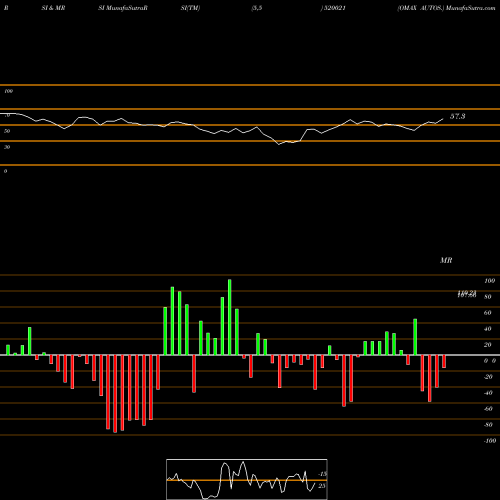The image size is (500, 500).
Task: Click the 25 value in mini chart
Action: [x=322, y=486]
